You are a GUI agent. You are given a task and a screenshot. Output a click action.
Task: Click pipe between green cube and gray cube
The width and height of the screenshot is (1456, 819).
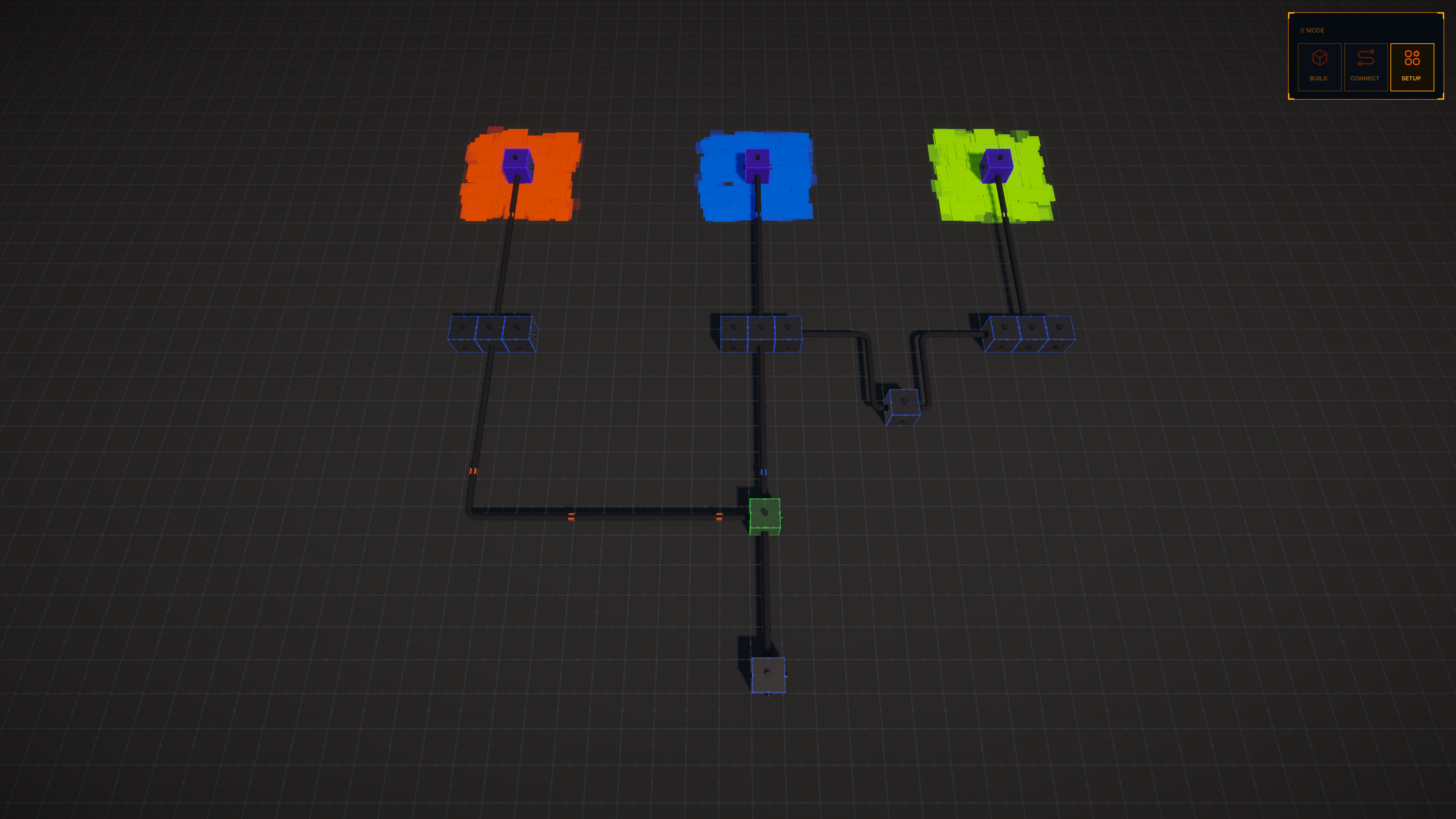click(766, 593)
